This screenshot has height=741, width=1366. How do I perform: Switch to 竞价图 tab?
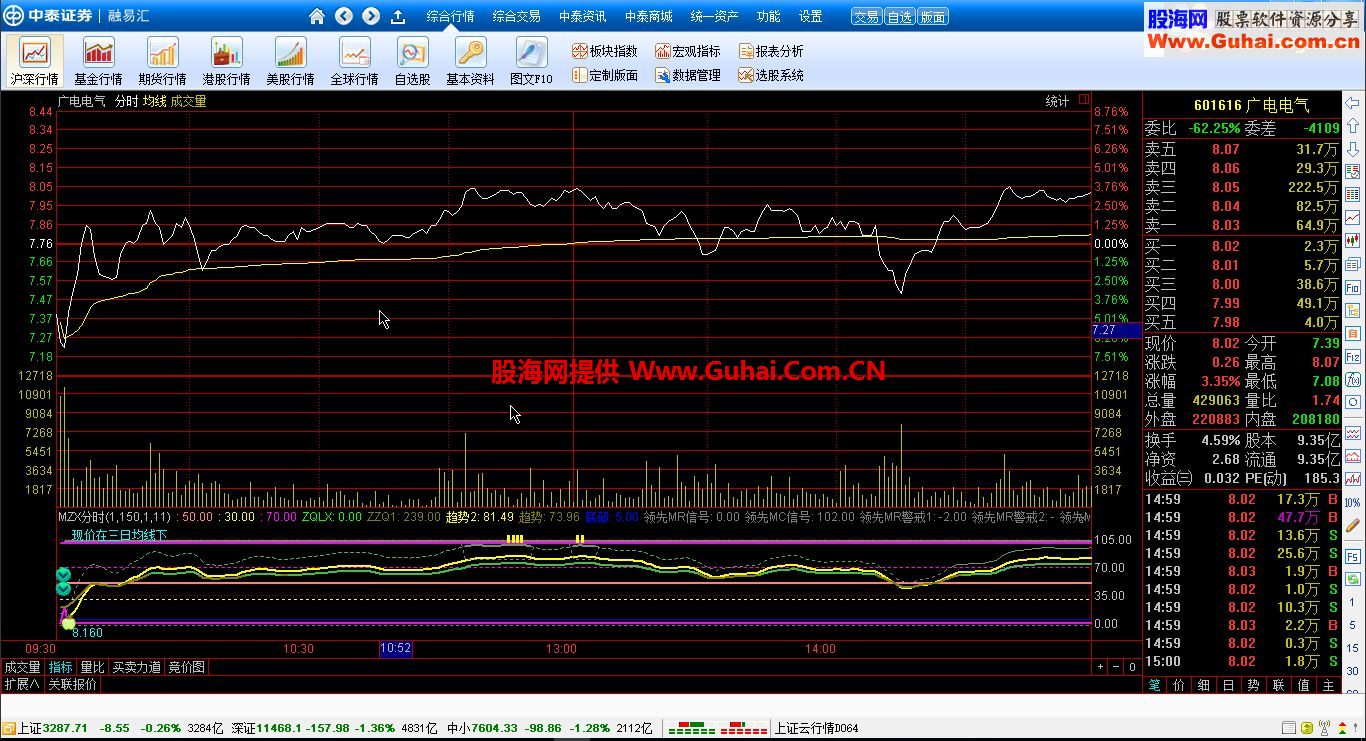[186, 667]
